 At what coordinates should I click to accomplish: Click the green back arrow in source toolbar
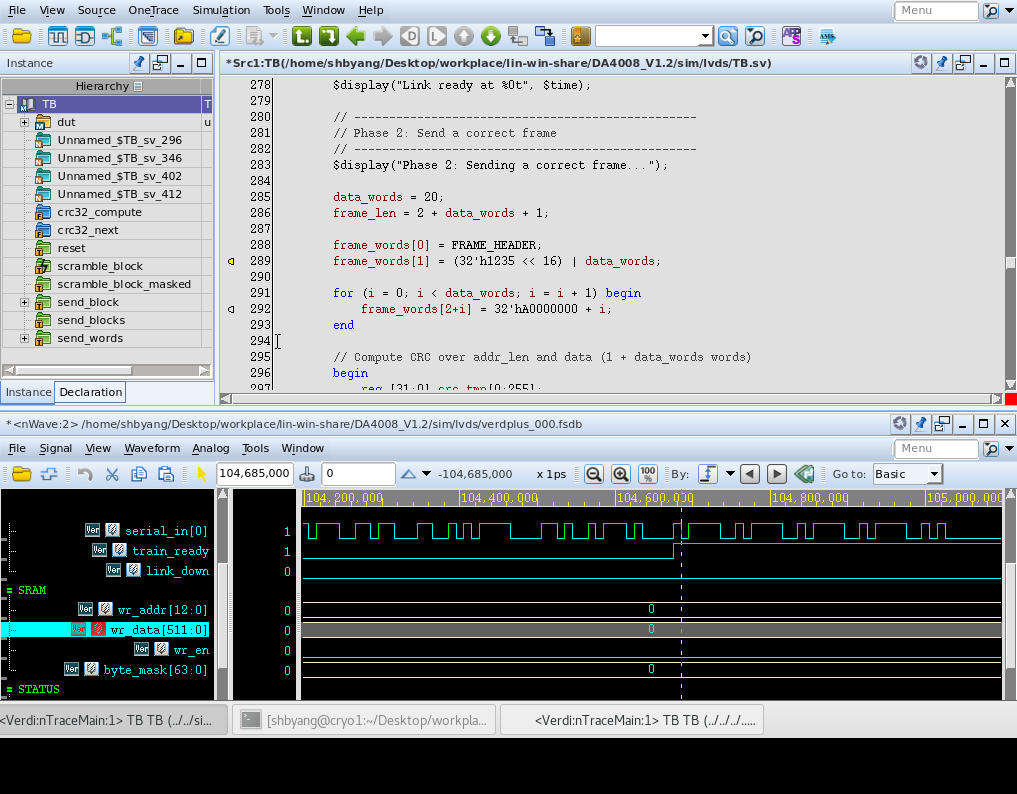click(355, 37)
